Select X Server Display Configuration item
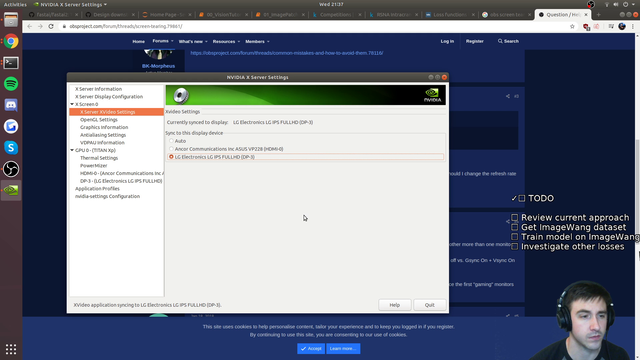This screenshot has height=360, width=640. click(109, 97)
